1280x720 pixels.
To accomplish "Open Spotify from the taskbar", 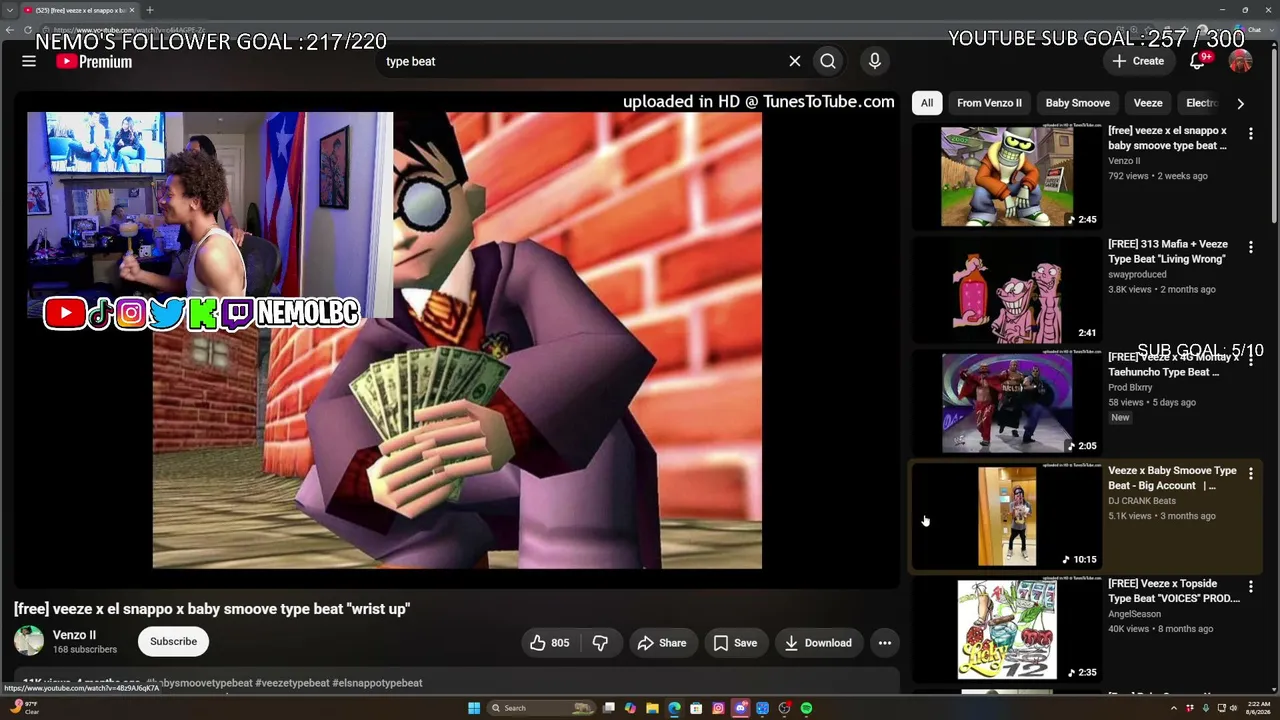I will coord(806,708).
